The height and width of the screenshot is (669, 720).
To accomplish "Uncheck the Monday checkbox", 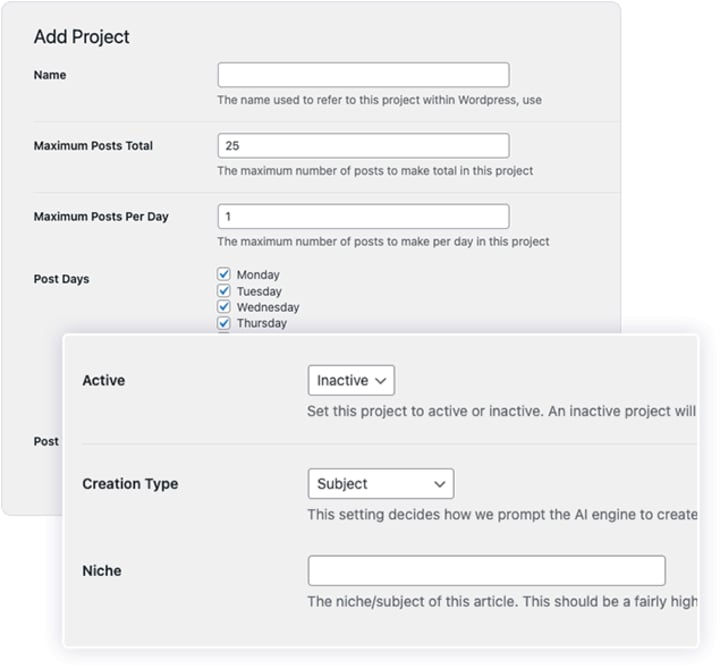I will point(224,274).
